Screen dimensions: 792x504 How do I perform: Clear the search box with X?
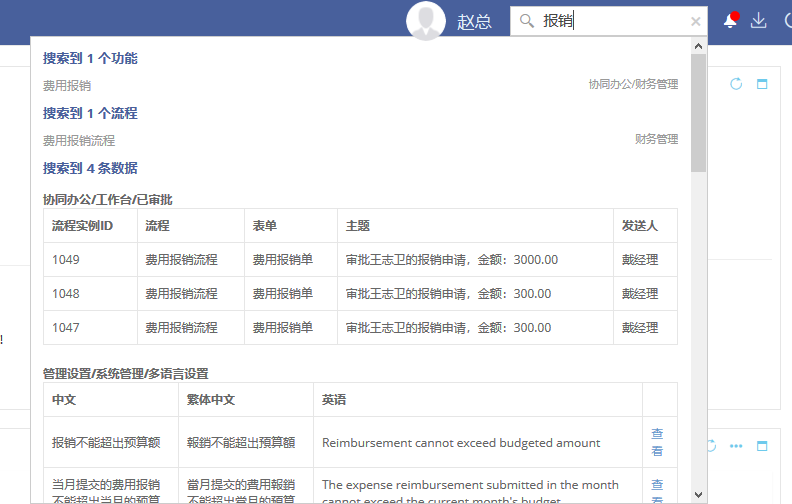696,21
